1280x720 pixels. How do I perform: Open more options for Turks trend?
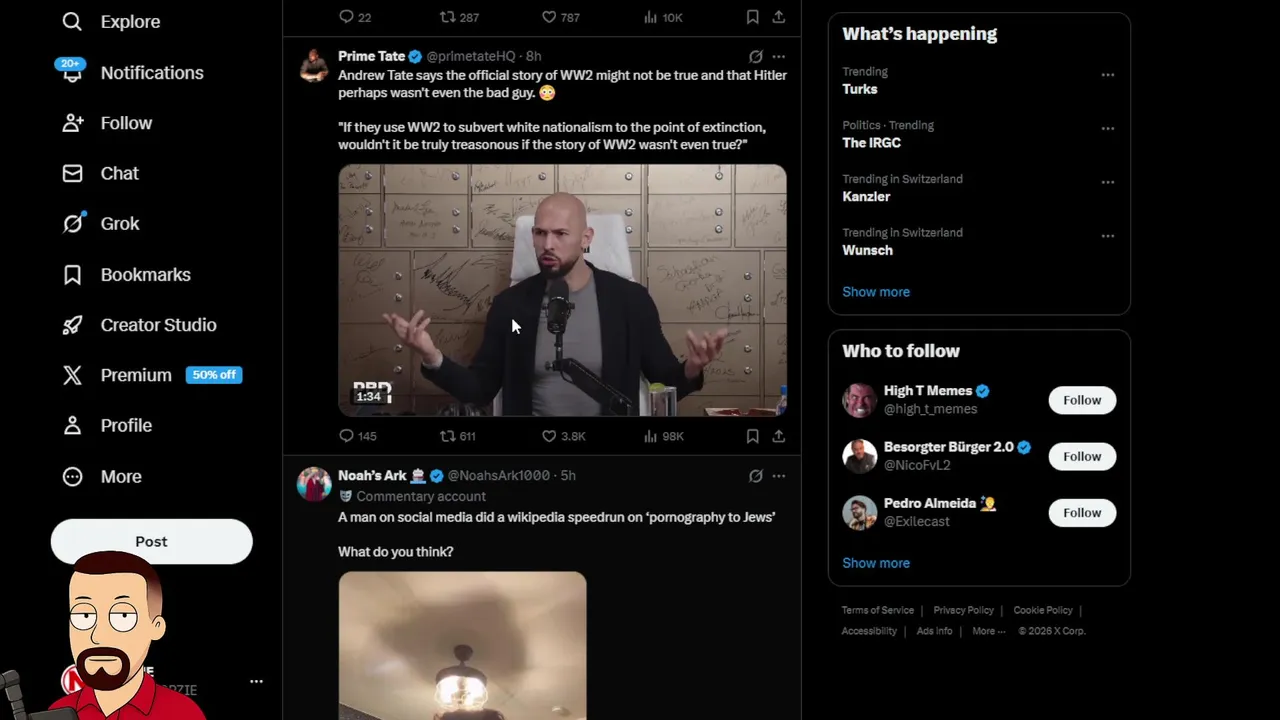1107,75
